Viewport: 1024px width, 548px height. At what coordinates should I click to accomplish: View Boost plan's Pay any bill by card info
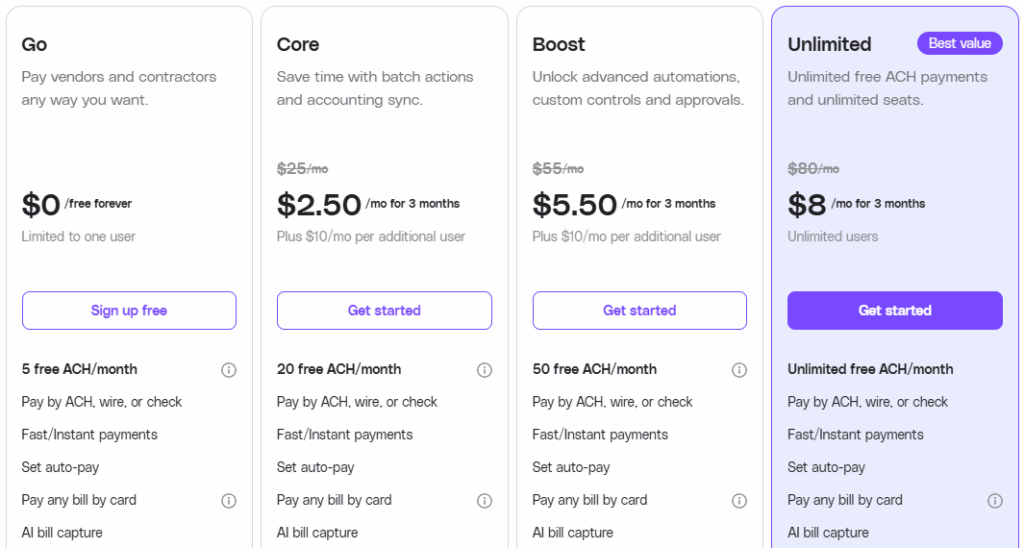[x=739, y=500]
